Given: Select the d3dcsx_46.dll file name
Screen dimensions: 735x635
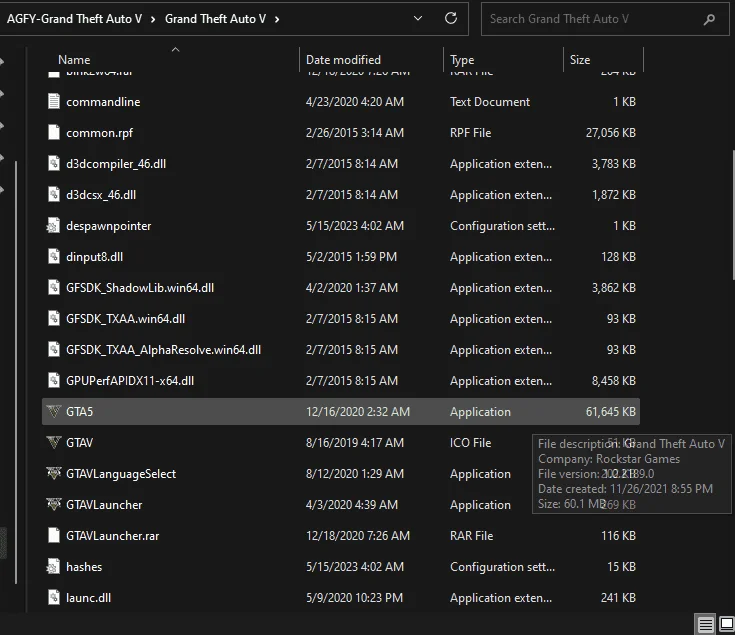Looking at the screenshot, I should [101, 194].
